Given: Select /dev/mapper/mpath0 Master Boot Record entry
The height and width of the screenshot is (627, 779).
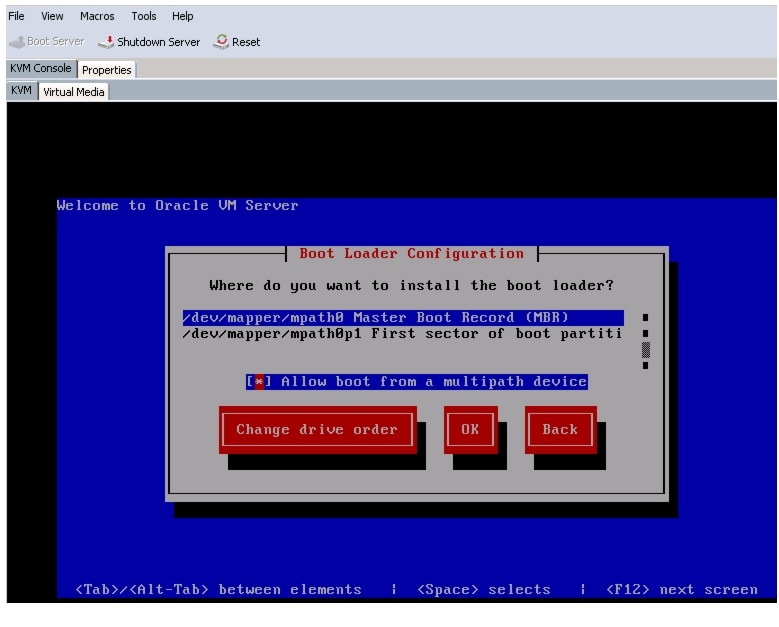Looking at the screenshot, I should tap(403, 317).
